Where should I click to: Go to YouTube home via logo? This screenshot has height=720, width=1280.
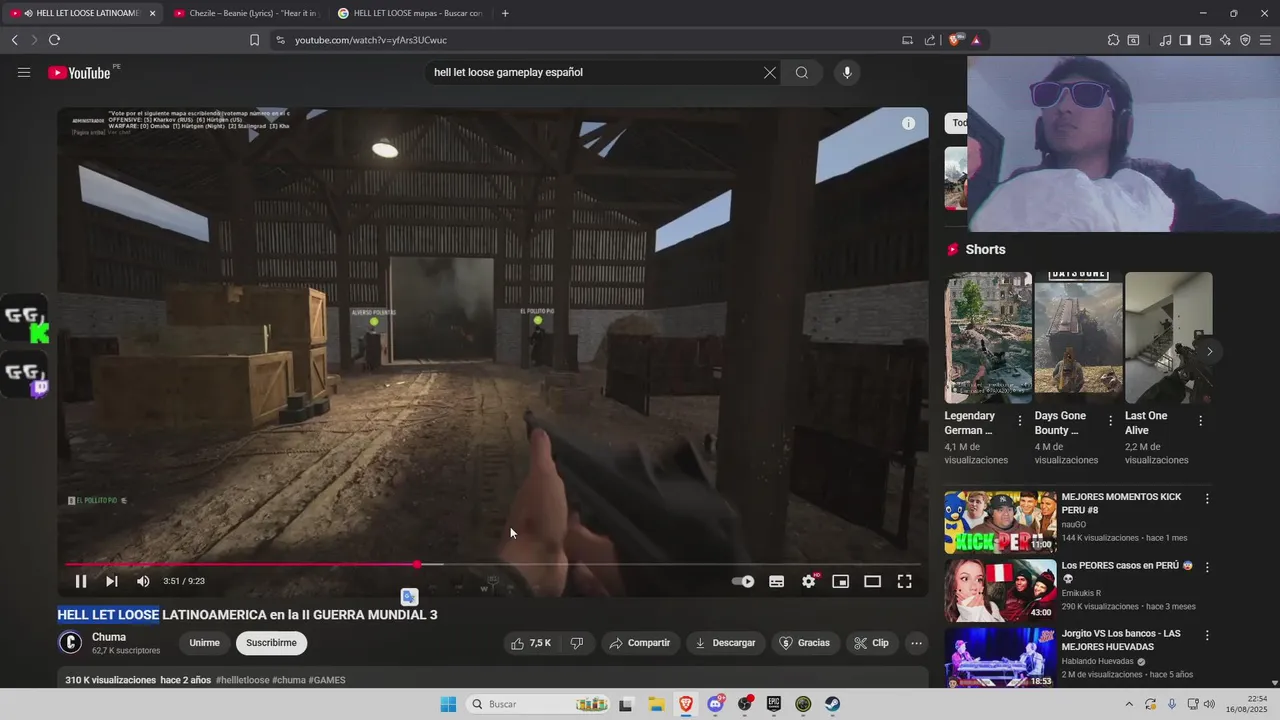coord(80,72)
